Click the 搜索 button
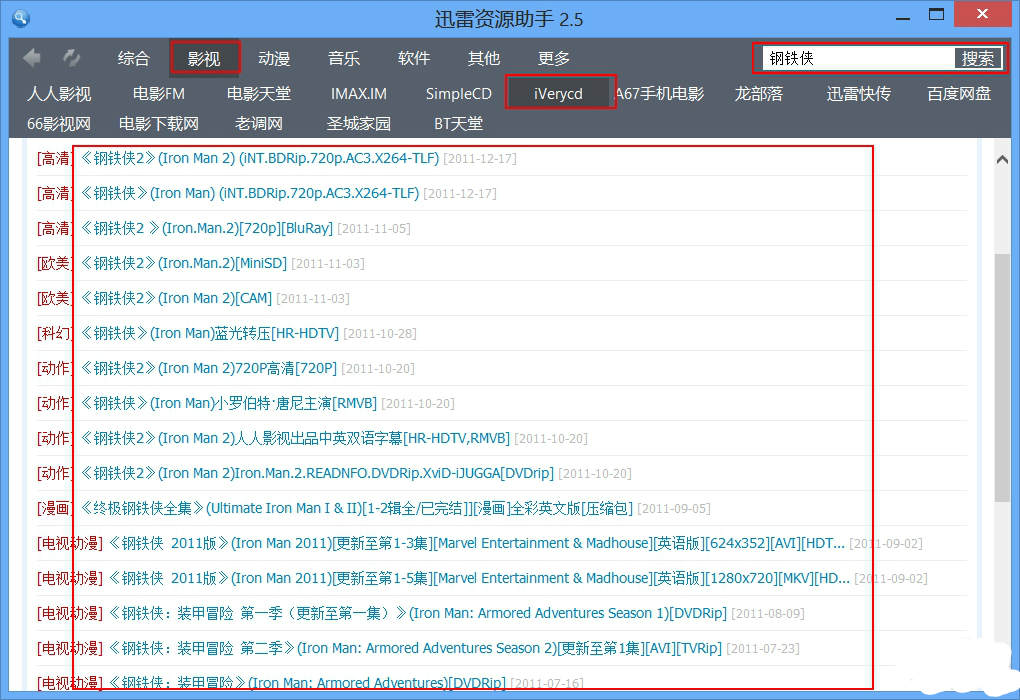1020x700 pixels. tap(978, 59)
